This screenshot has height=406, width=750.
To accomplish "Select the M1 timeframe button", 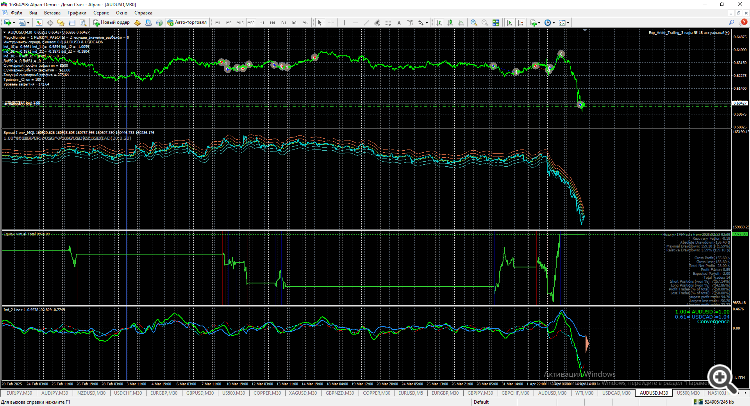I will (217, 22).
